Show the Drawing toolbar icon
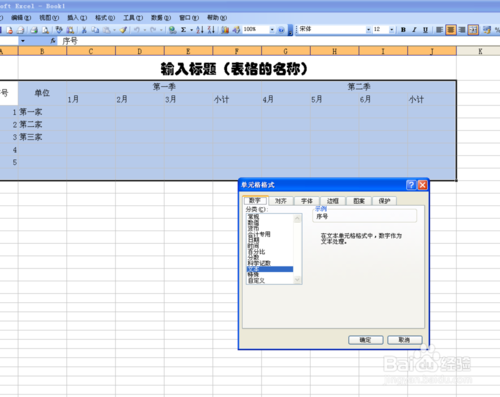Viewport: 500px width, 397px height. pos(236,30)
